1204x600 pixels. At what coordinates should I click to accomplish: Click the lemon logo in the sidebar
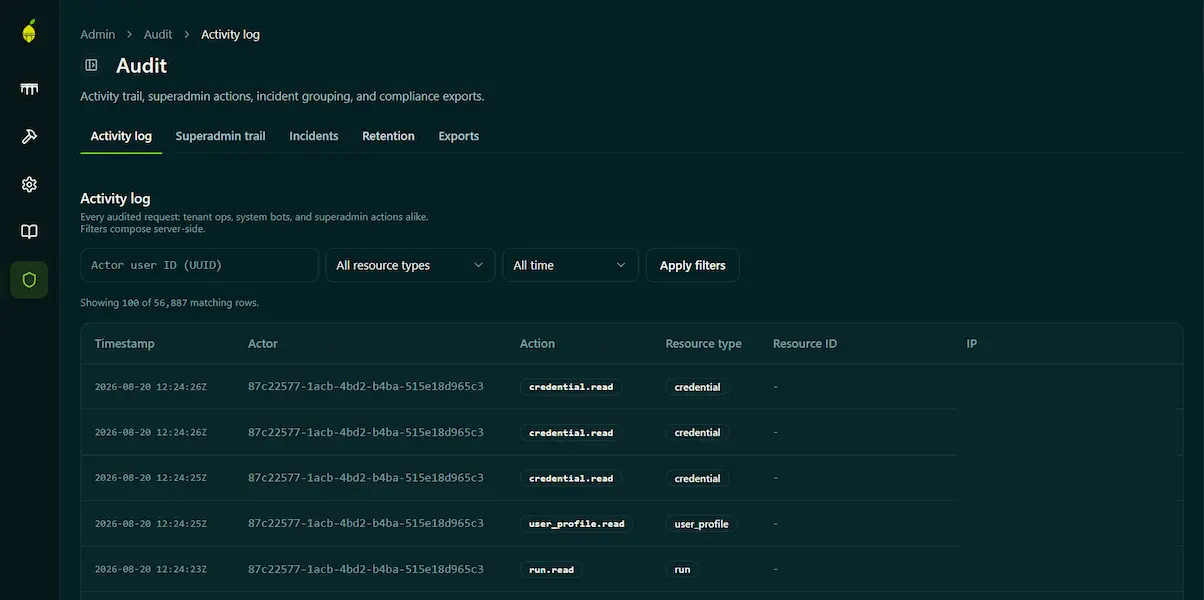[x=29, y=32]
